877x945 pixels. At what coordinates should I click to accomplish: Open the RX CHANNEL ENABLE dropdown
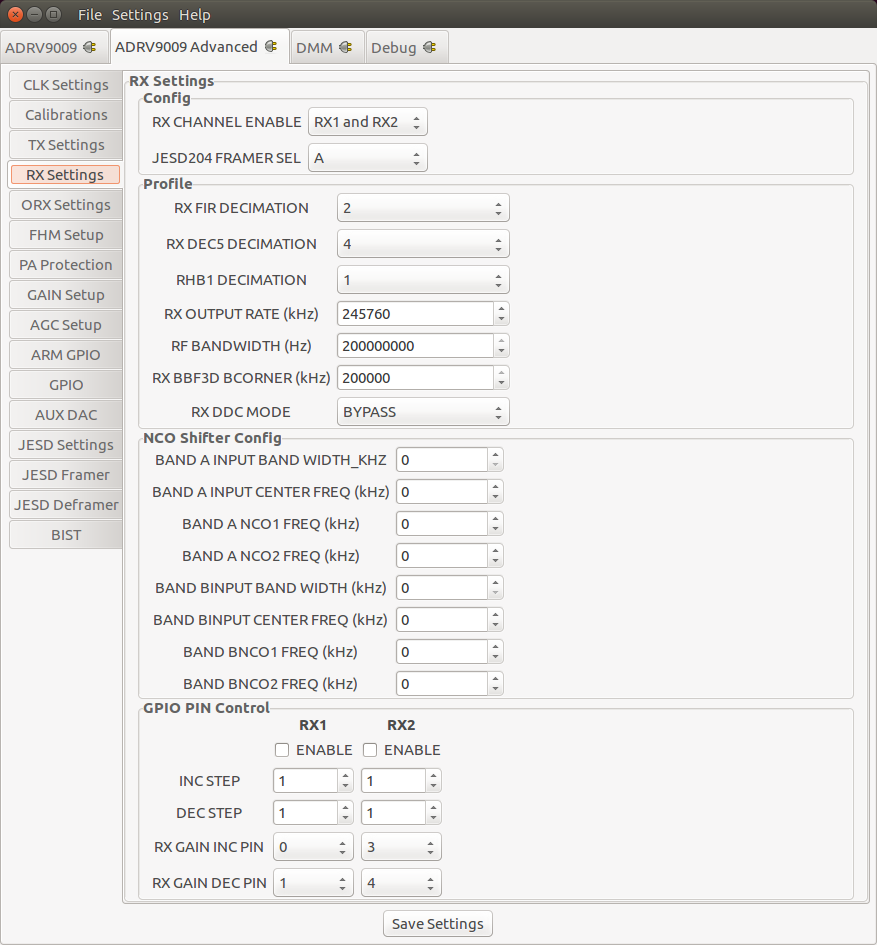pyautogui.click(x=367, y=121)
